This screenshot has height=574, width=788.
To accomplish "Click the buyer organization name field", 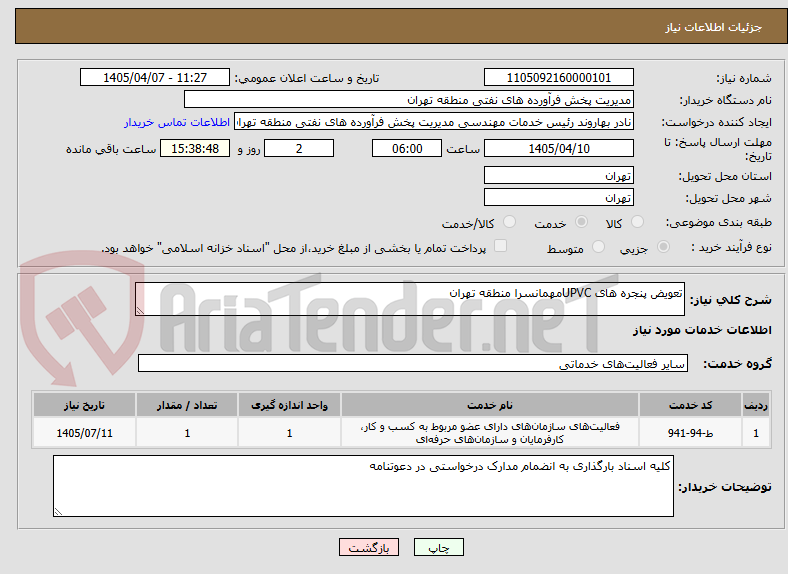I will pos(409,100).
